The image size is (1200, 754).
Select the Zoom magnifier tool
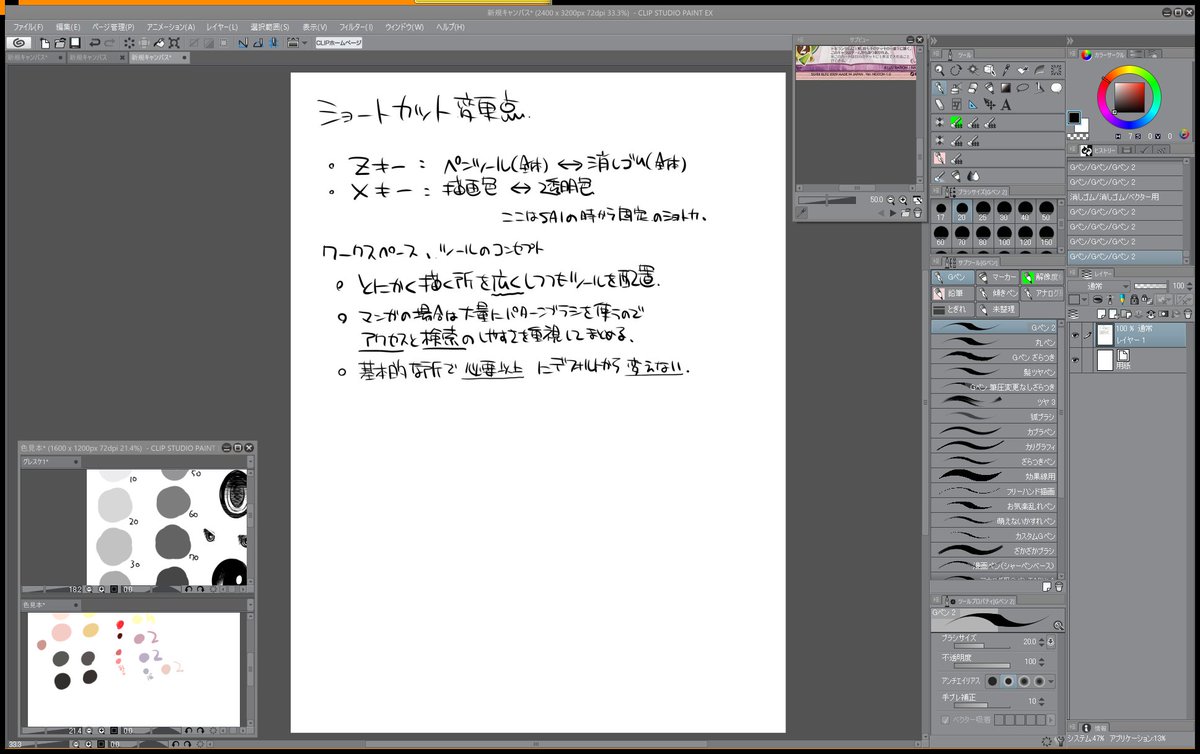[939, 69]
